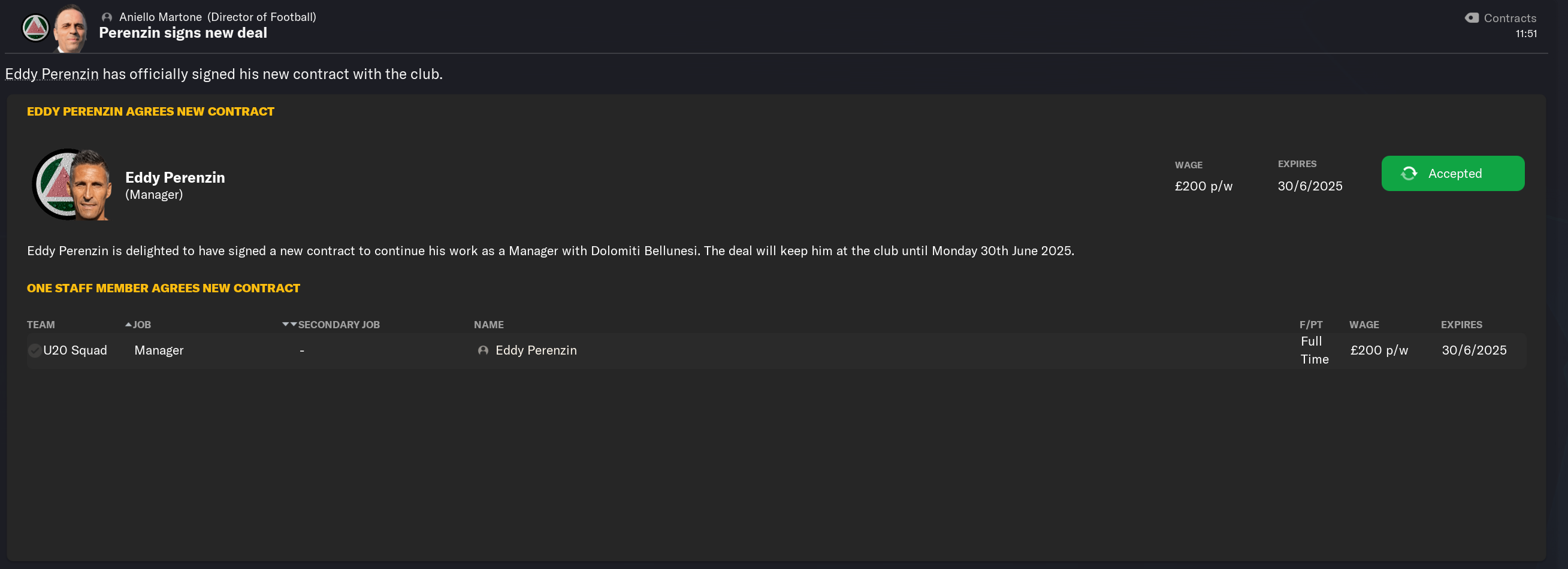This screenshot has height=569, width=1568.
Task: Click the Contracts tag icon
Action: (x=1471, y=18)
